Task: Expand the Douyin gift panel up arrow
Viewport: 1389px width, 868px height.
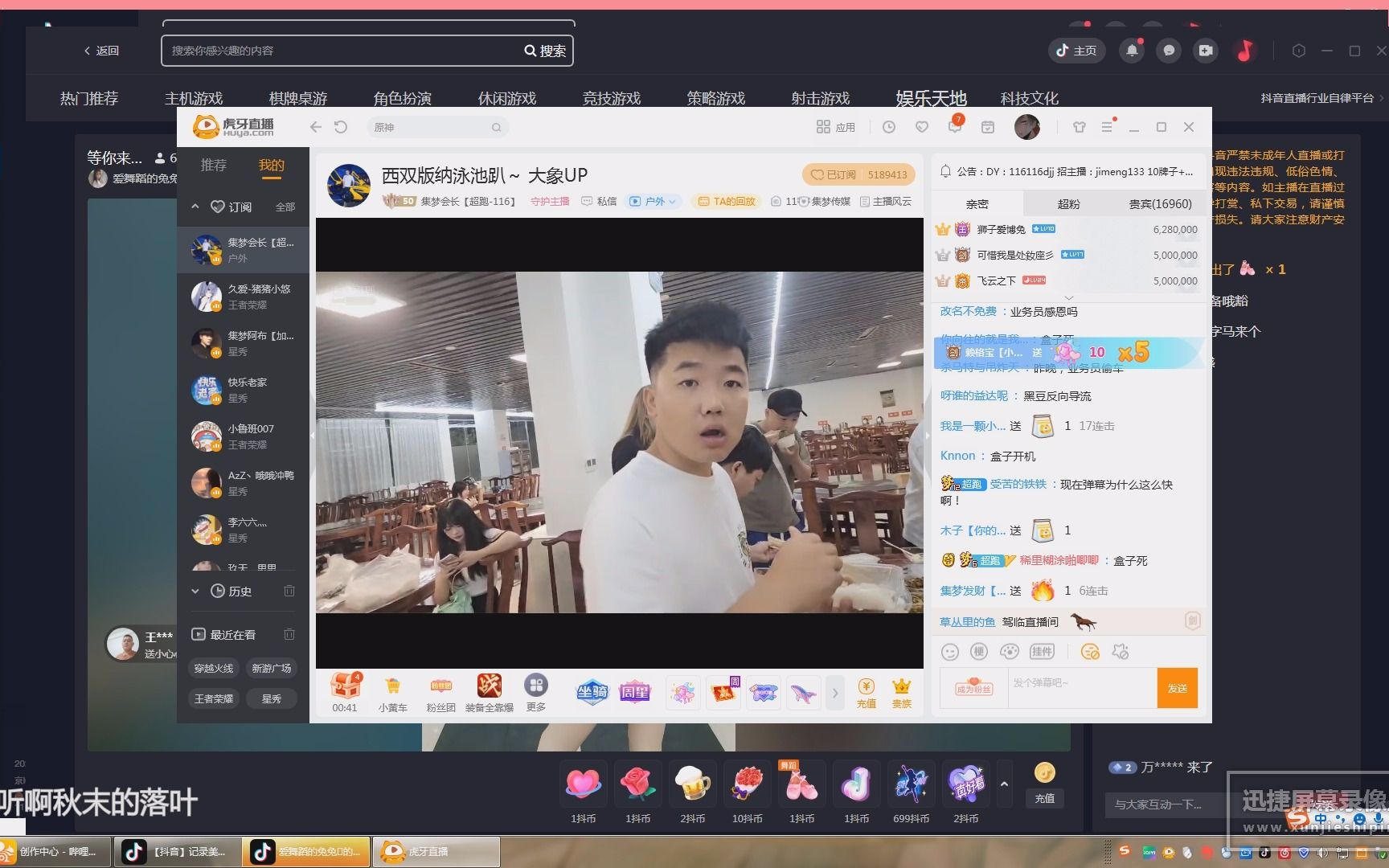Action: (1004, 784)
